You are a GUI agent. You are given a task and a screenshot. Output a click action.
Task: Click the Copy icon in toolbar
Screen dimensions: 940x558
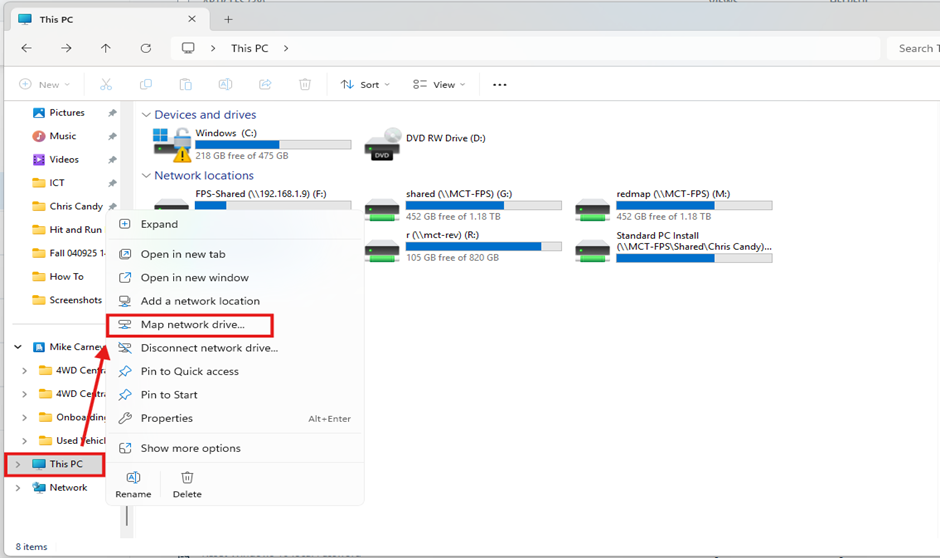pyautogui.click(x=146, y=85)
